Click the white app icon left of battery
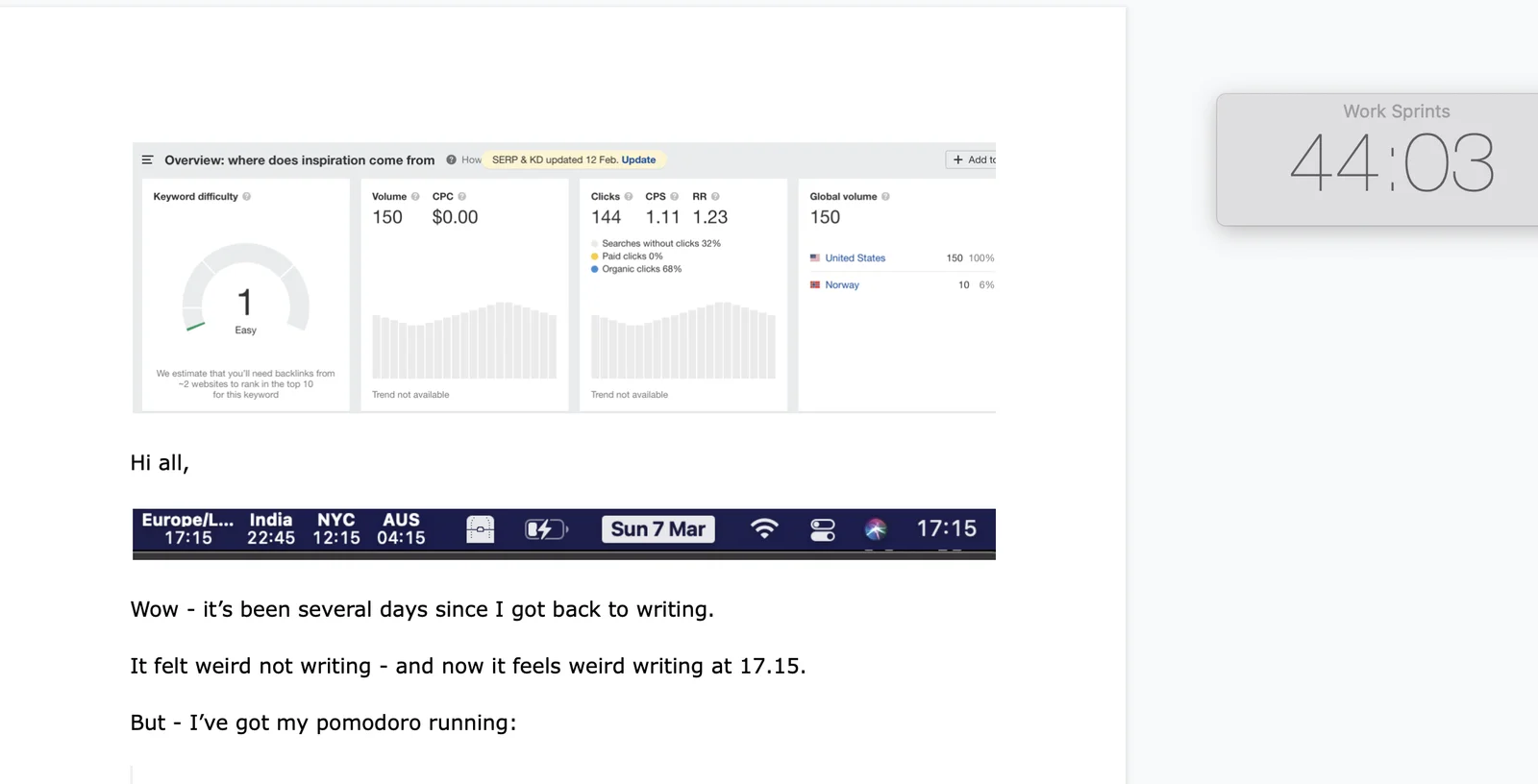This screenshot has width=1538, height=784. (x=481, y=528)
